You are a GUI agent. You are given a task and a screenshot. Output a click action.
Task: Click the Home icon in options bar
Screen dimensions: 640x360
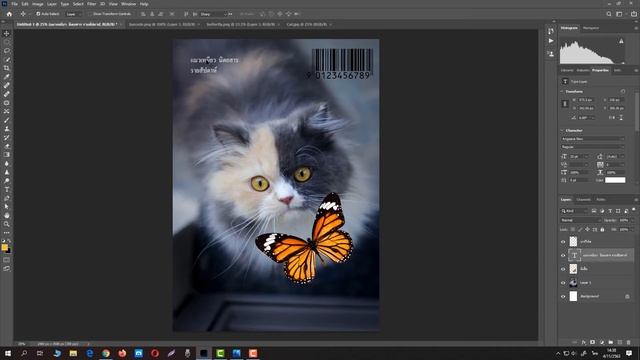pos(9,14)
